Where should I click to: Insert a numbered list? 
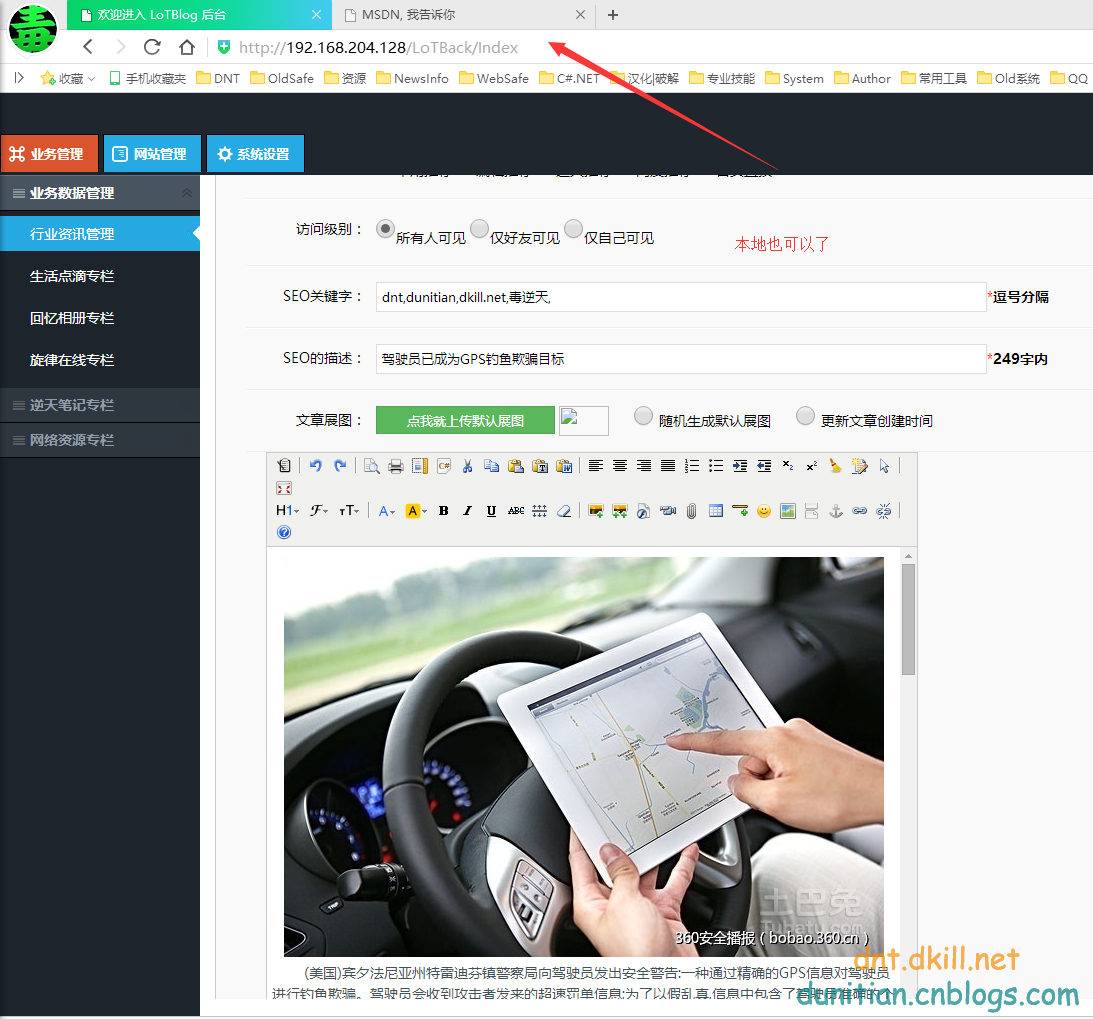pyautogui.click(x=691, y=466)
